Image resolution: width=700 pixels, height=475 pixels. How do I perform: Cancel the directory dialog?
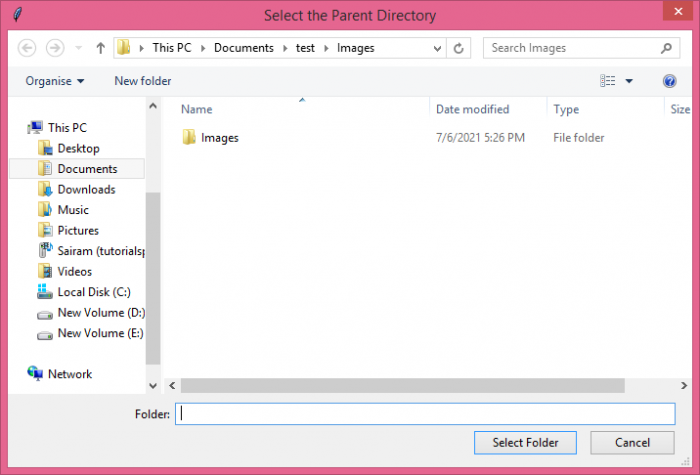point(632,442)
